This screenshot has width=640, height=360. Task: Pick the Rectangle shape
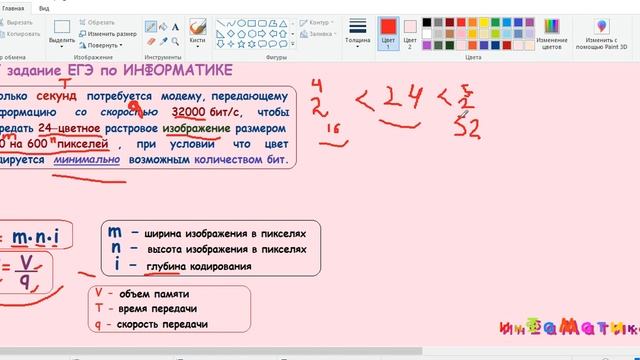tap(252, 24)
